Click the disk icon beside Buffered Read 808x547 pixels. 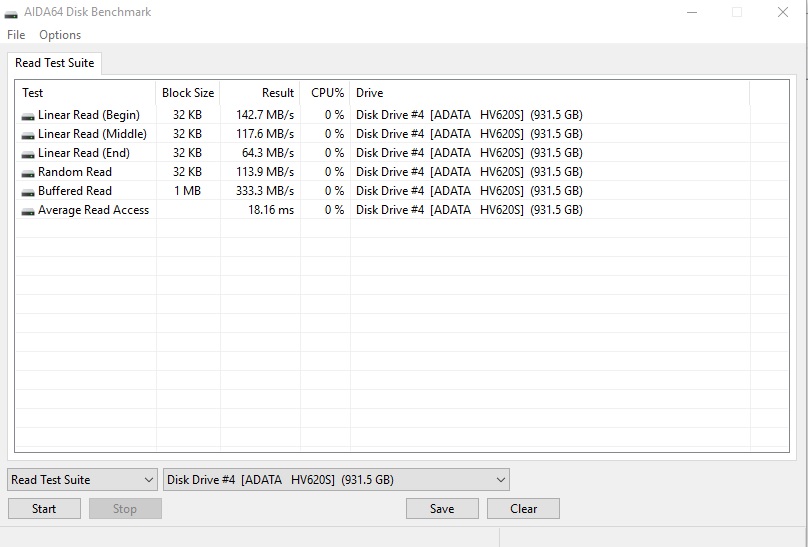tap(28, 193)
